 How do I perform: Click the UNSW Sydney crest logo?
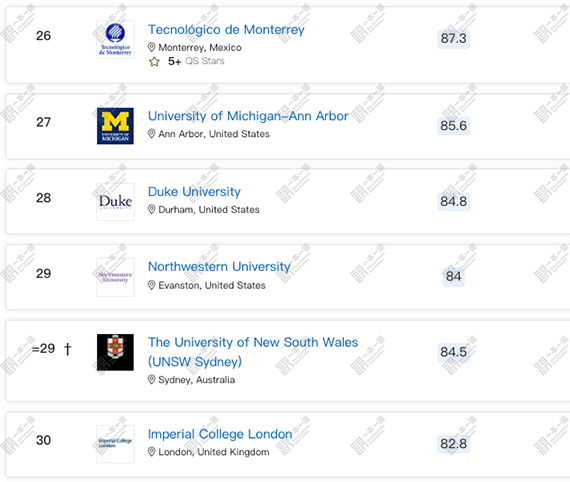[115, 352]
